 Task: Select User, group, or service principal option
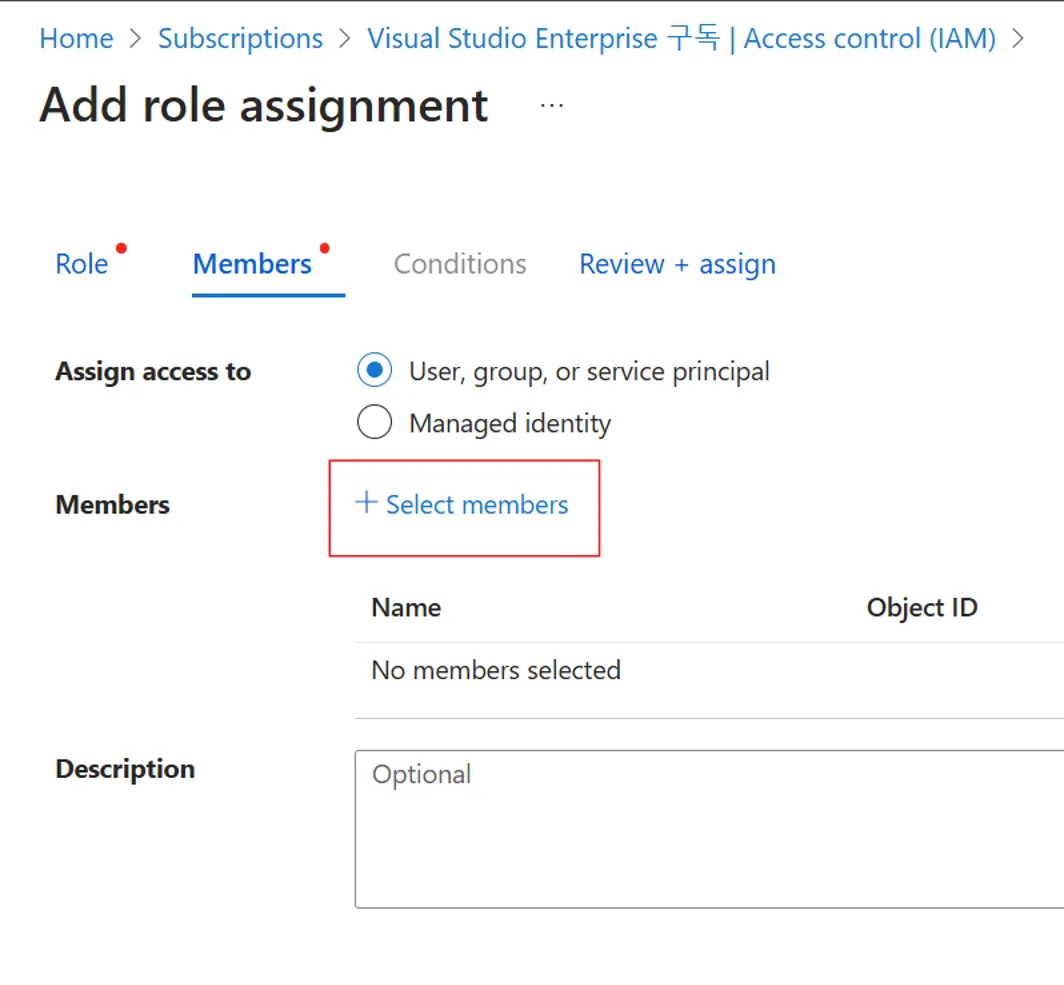[x=374, y=371]
